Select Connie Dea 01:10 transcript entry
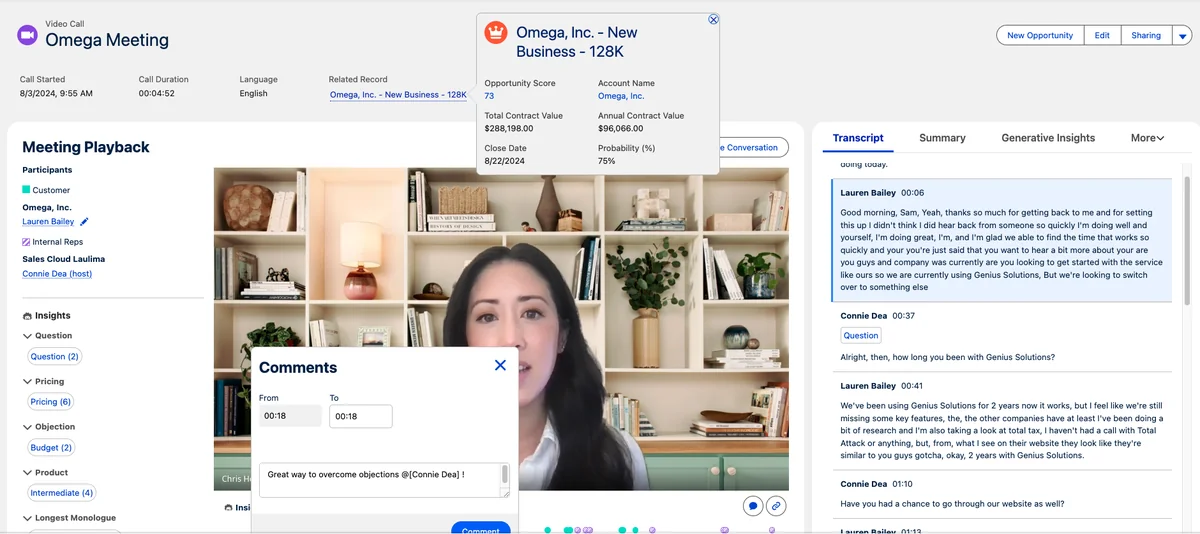This screenshot has width=1200, height=534. pos(1001,493)
